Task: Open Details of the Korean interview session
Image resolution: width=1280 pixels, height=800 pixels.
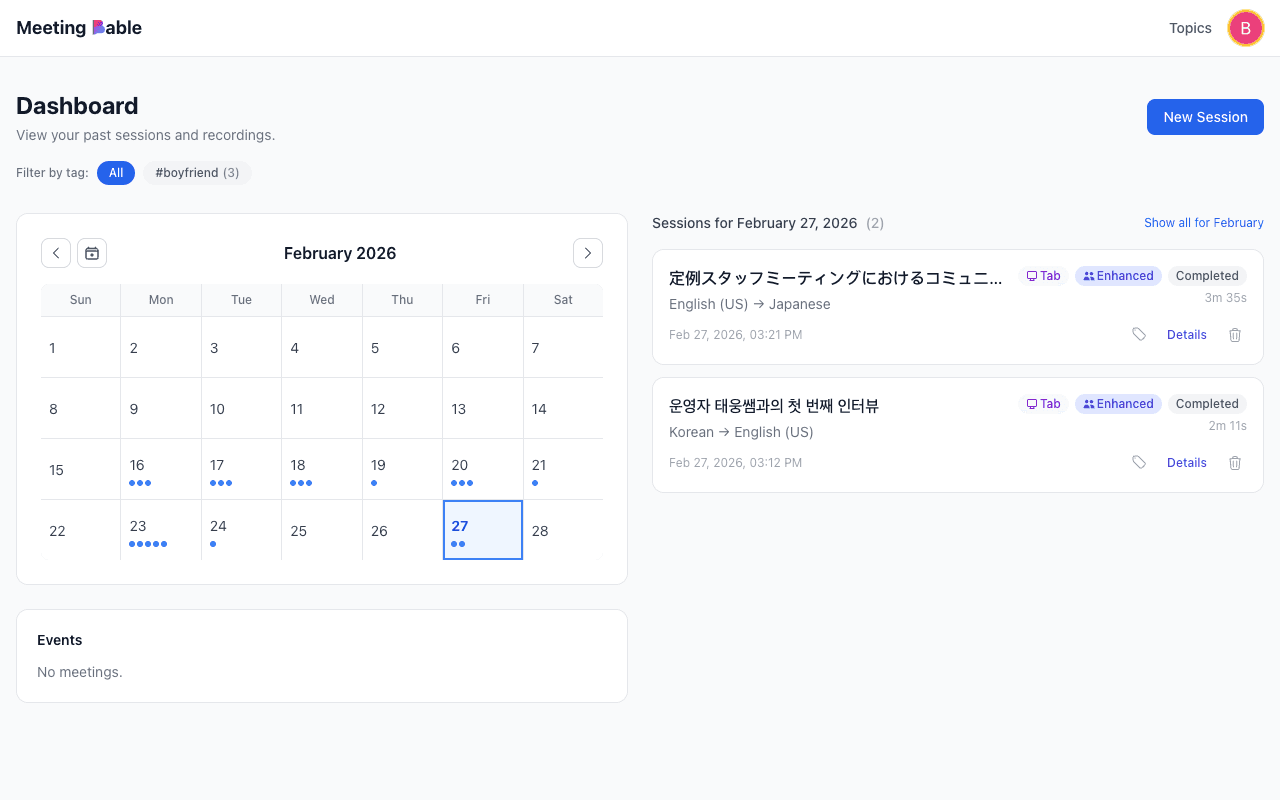Action: click(x=1186, y=462)
